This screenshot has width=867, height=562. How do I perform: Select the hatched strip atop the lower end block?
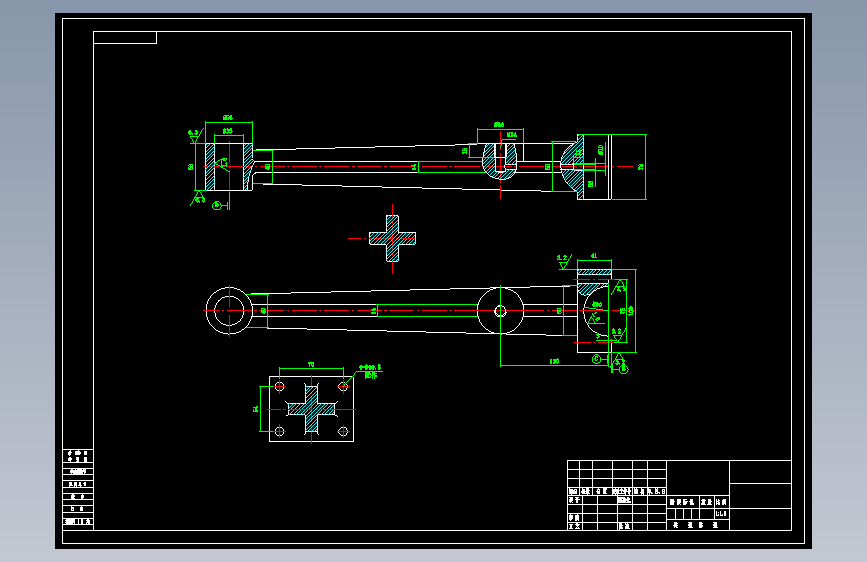[594, 273]
